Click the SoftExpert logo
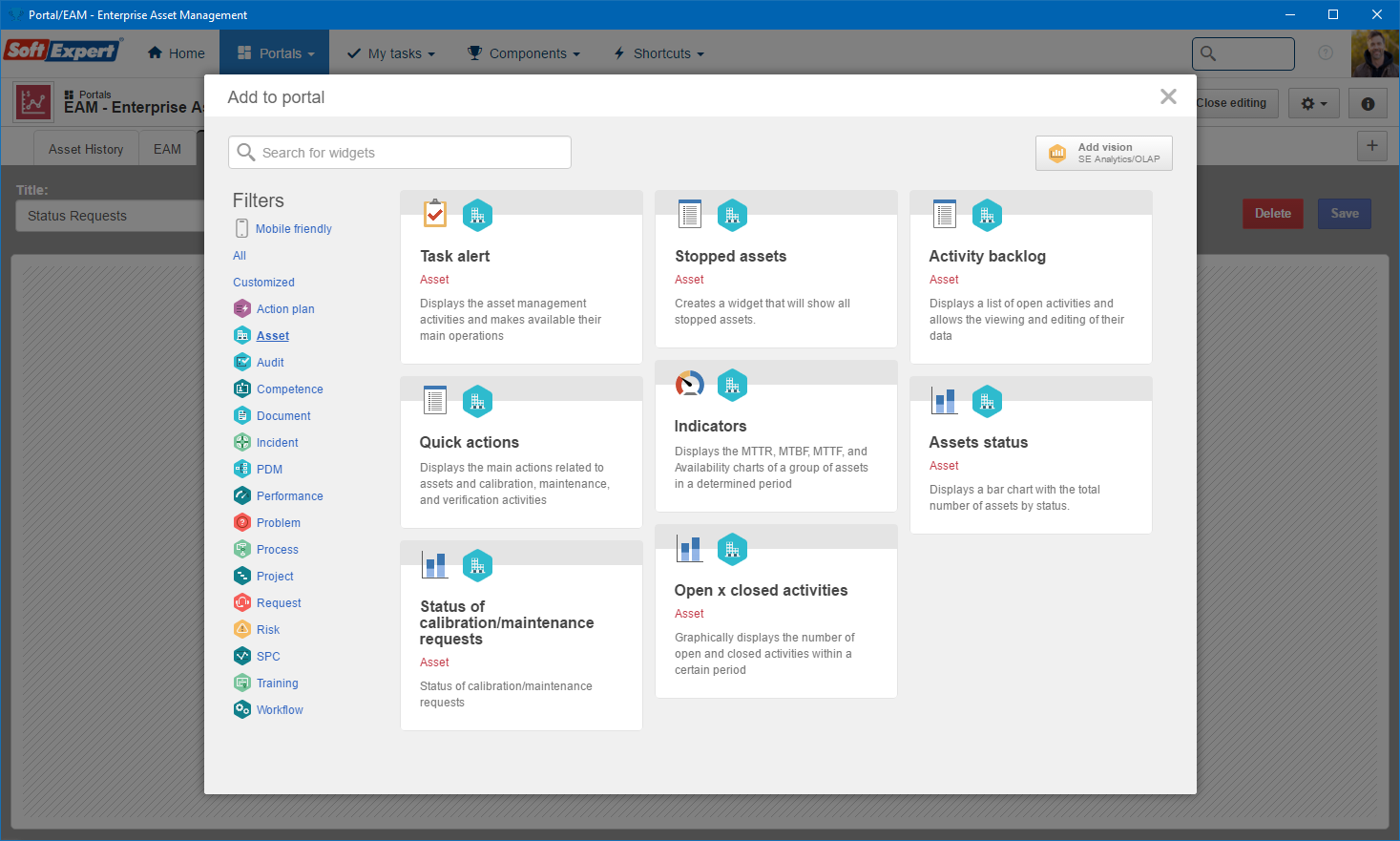 pos(63,51)
